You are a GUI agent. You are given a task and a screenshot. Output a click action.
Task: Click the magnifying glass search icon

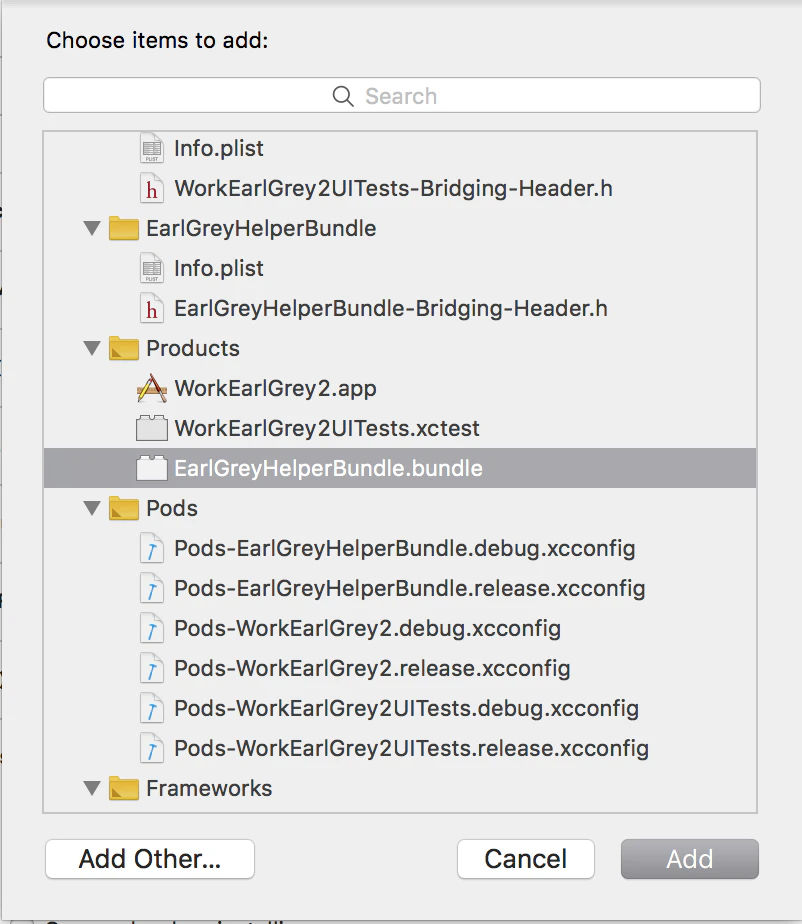click(343, 96)
